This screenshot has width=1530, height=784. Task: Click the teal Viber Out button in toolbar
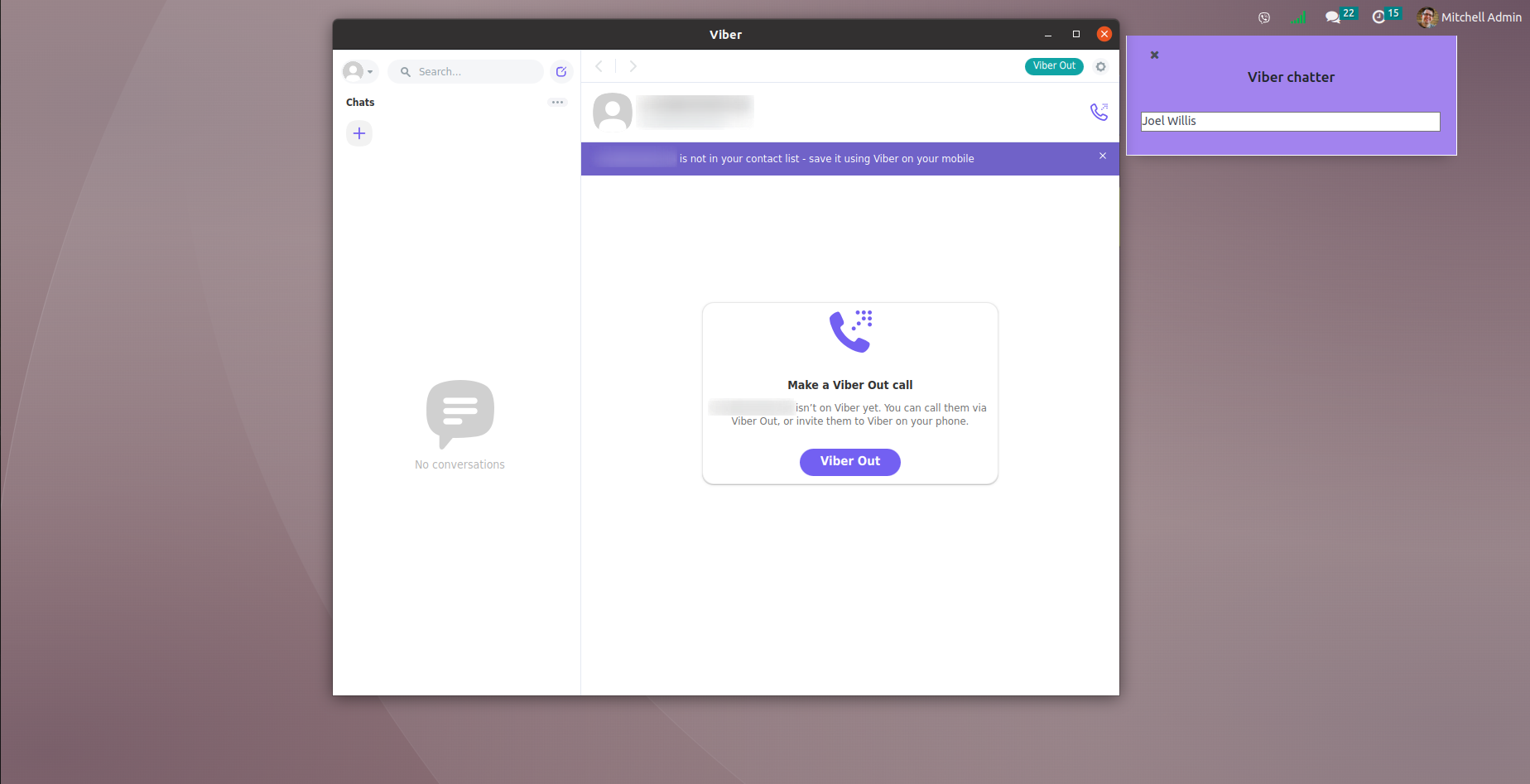[x=1054, y=66]
